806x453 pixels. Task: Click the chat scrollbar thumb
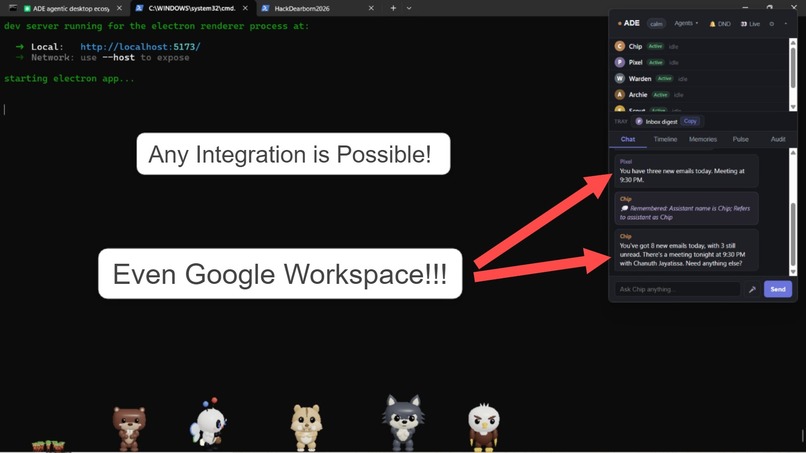[793, 232]
